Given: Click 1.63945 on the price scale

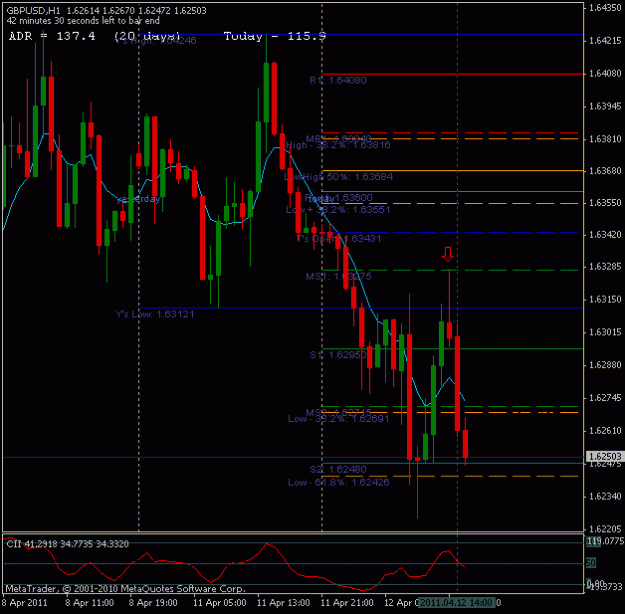Looking at the screenshot, I should coord(605,106).
